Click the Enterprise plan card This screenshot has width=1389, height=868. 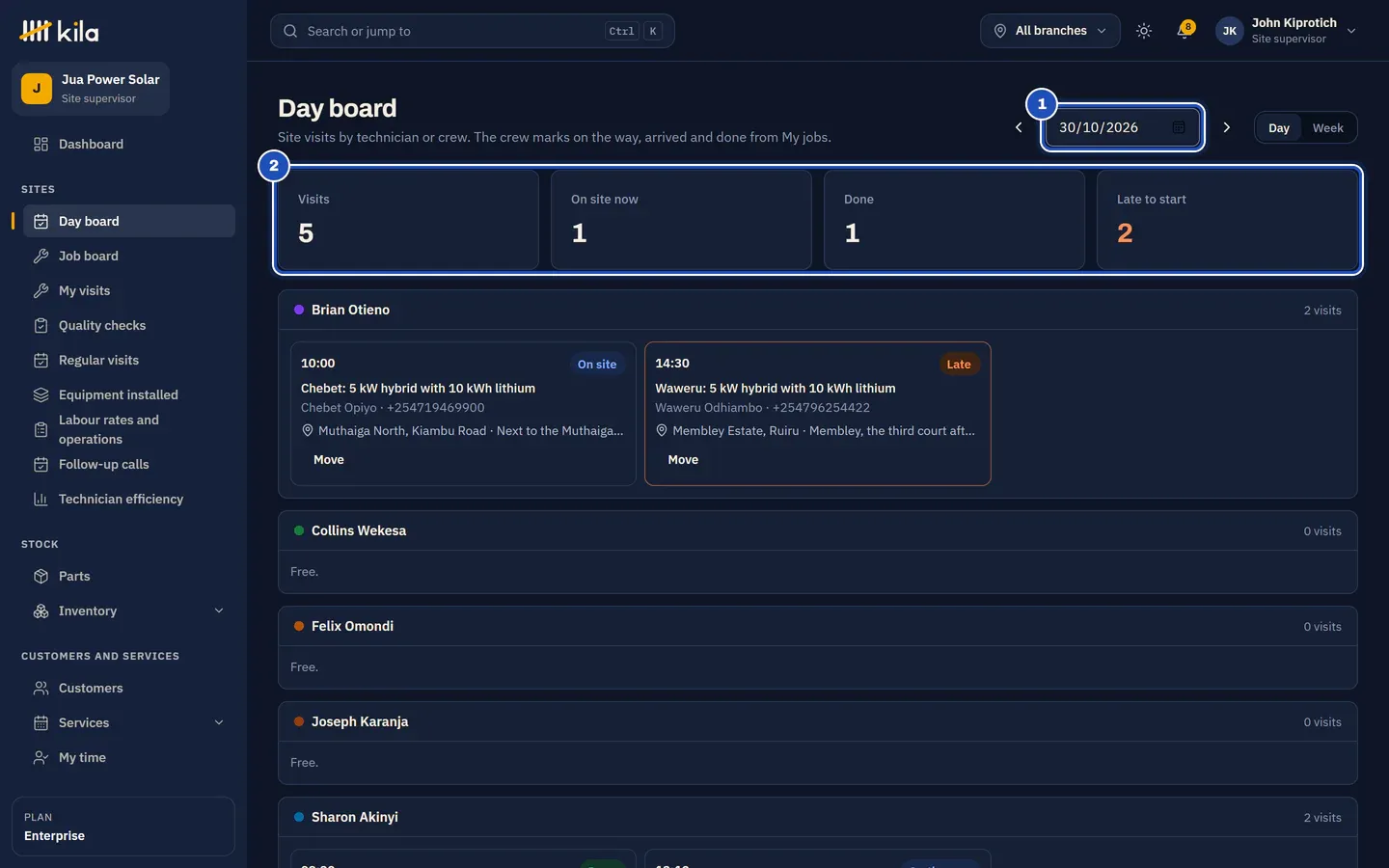[x=123, y=827]
